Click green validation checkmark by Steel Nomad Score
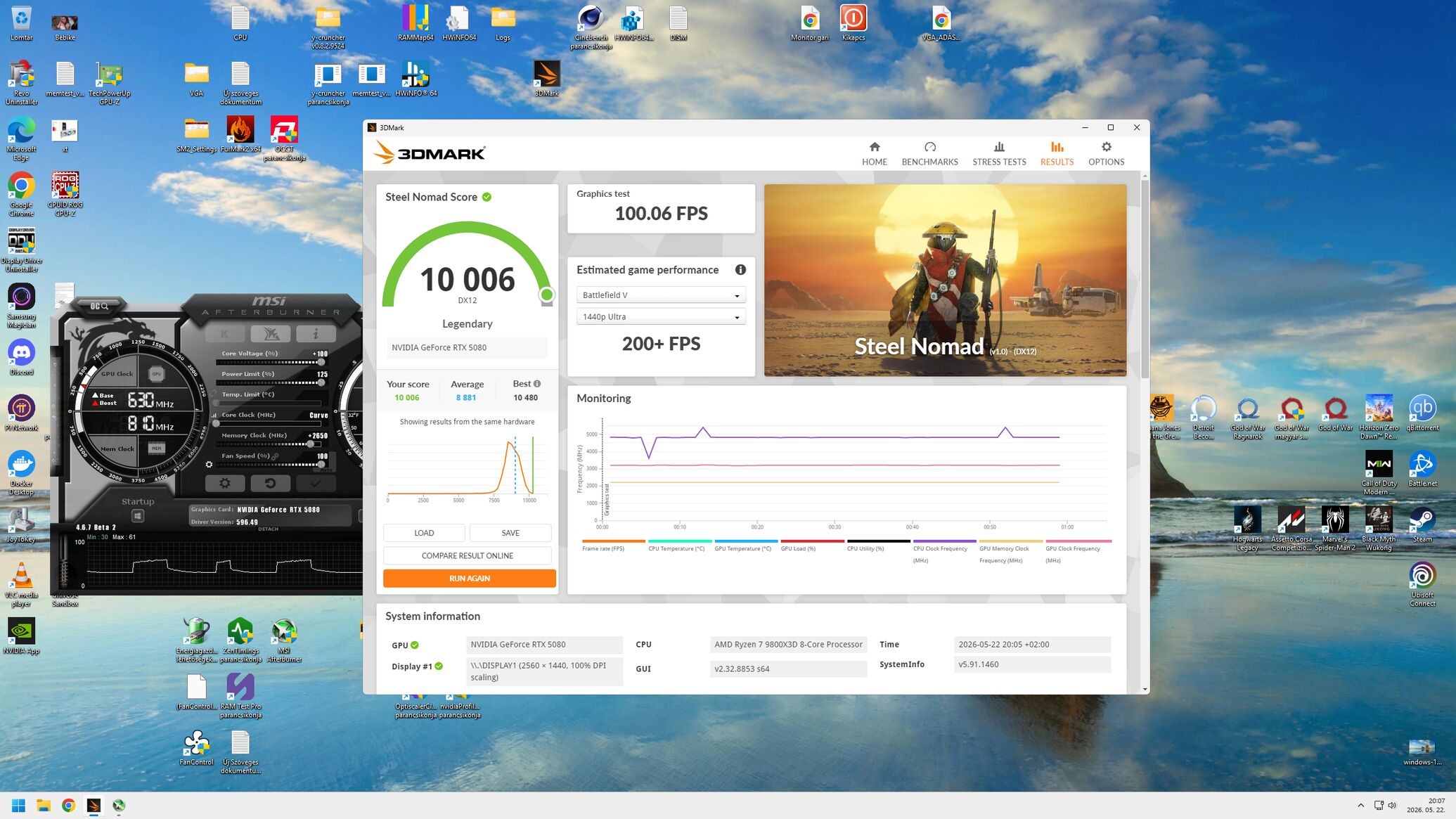Viewport: 1456px width, 819px height. (487, 197)
